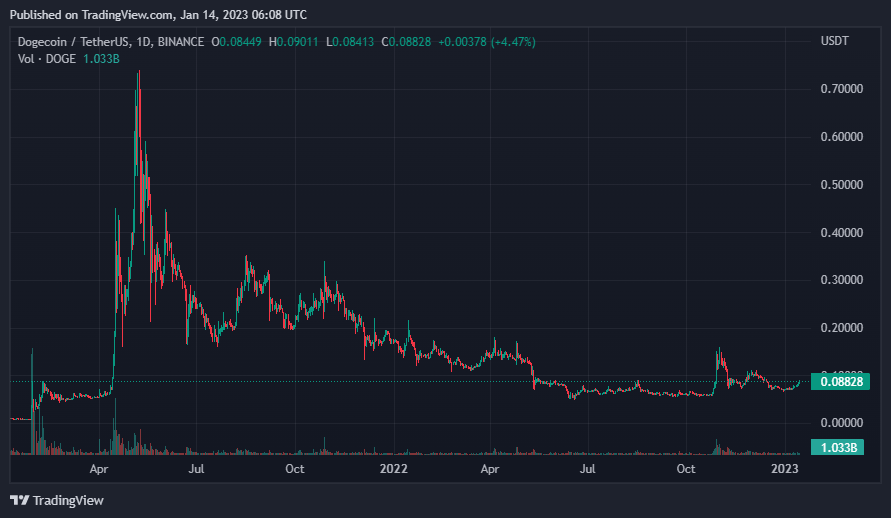The image size is (891, 518).
Task: Click the TradingView logo icon
Action: pos(19,500)
